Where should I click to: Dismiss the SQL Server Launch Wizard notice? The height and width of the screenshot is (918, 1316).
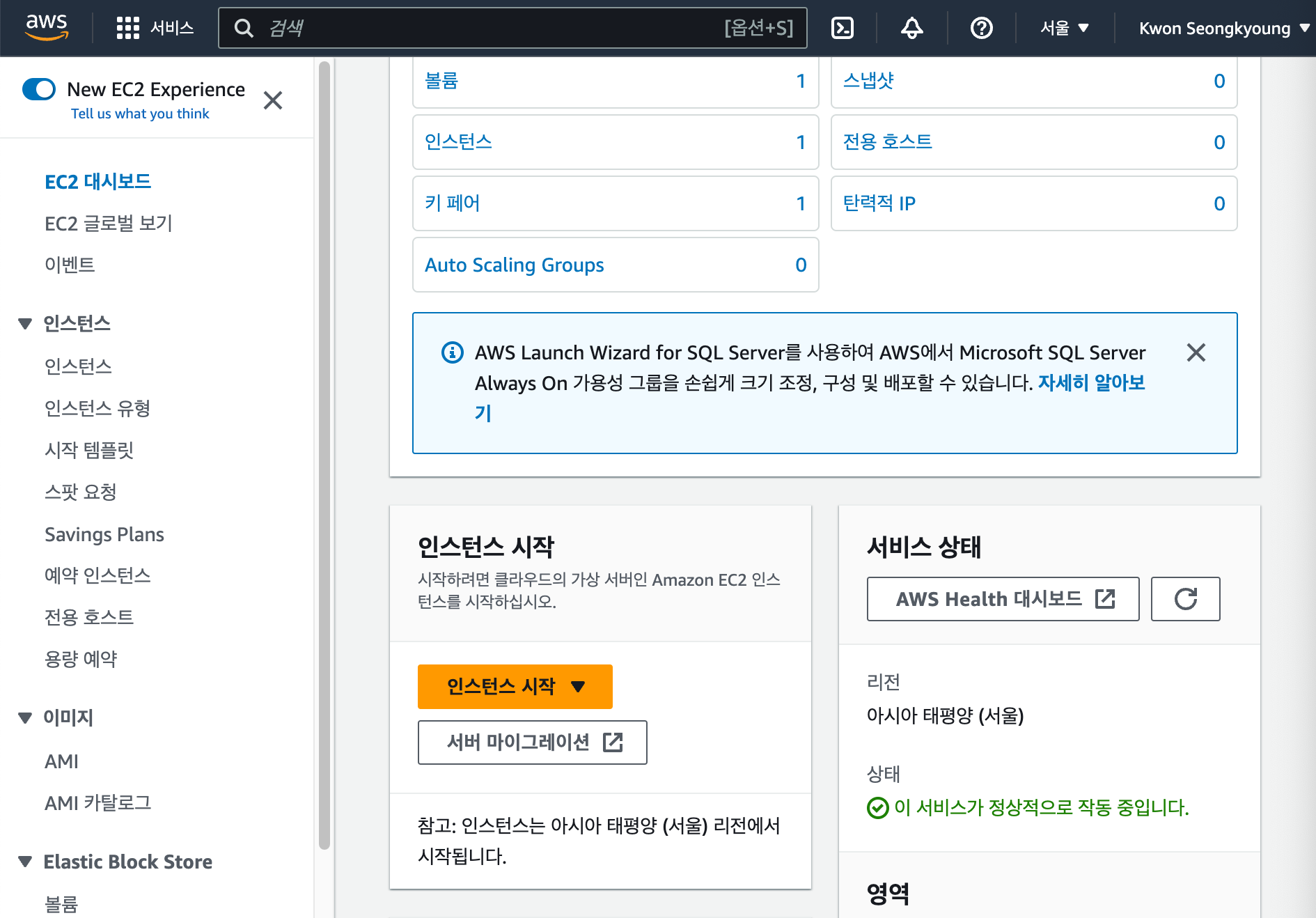point(1196,352)
